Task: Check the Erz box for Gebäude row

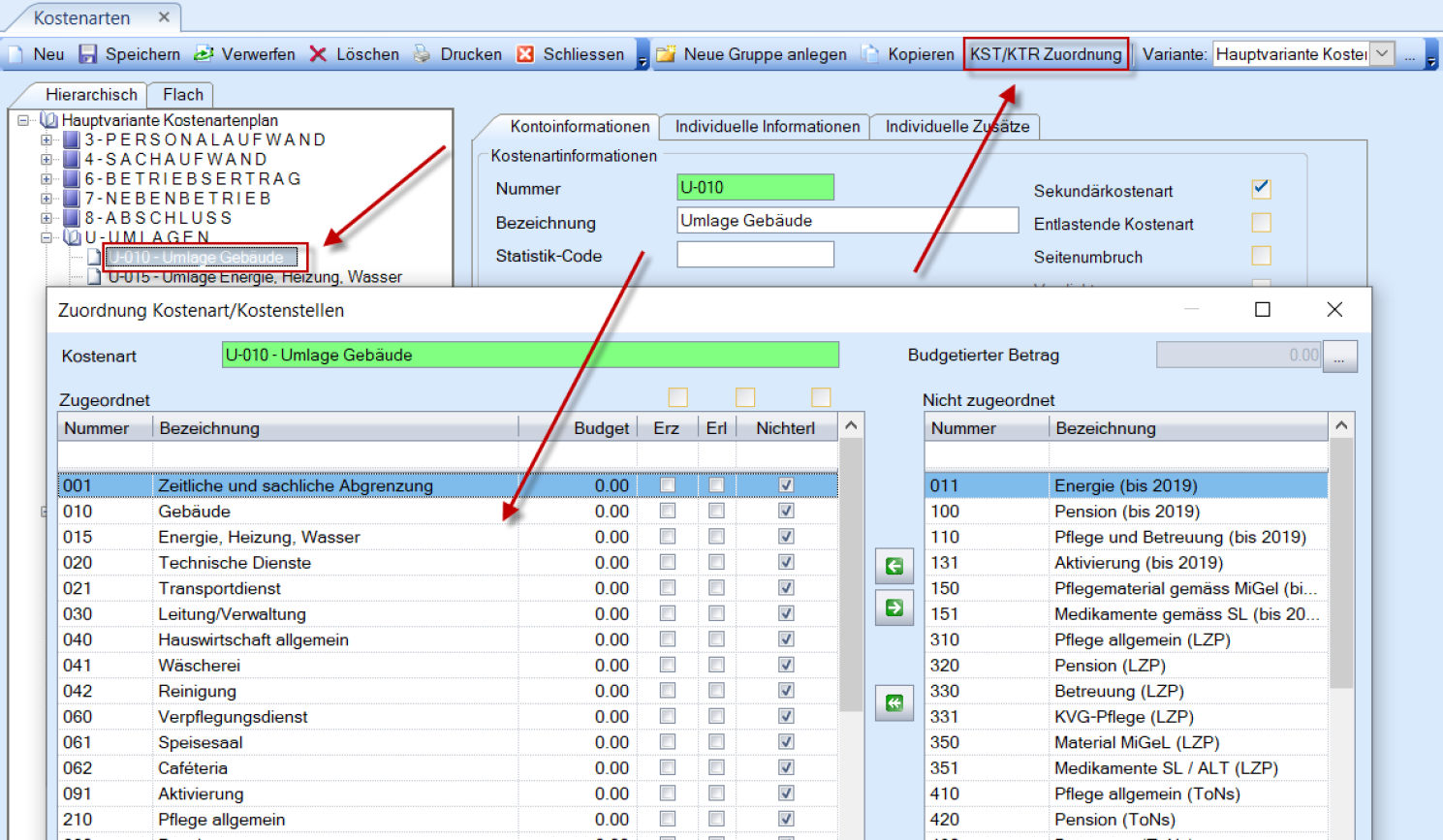Action: 668,511
